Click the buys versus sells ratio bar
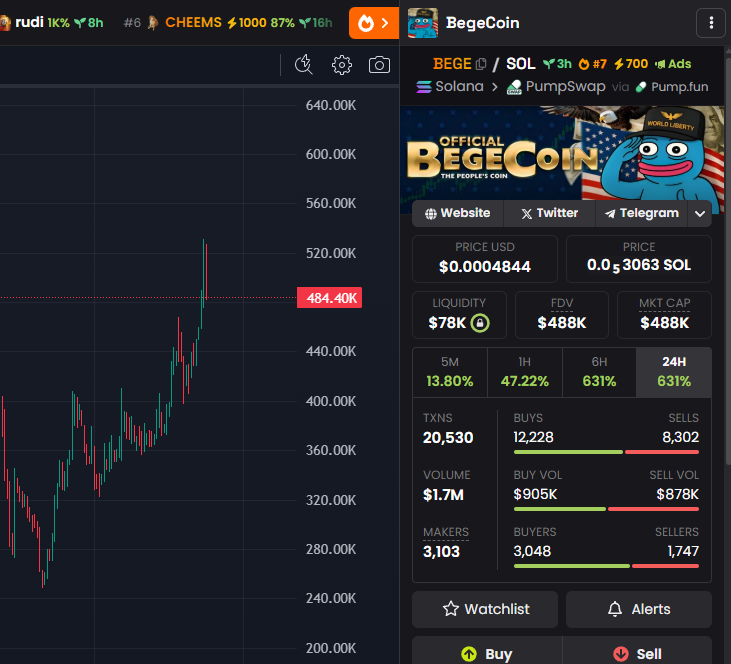Screen dimensions: 731x664 [606, 452]
